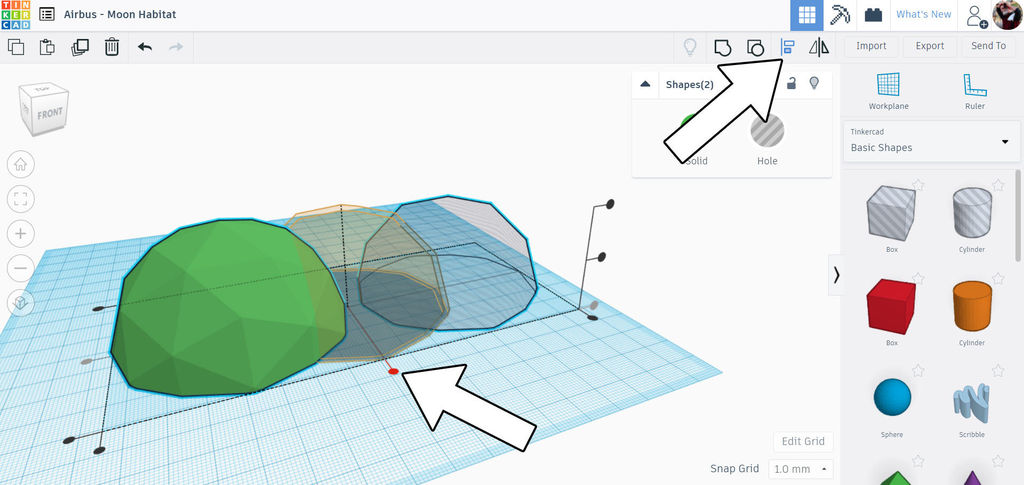Screen dimensions: 1024x485
Task: Select the orange Cylinder shape
Action: click(x=972, y=307)
